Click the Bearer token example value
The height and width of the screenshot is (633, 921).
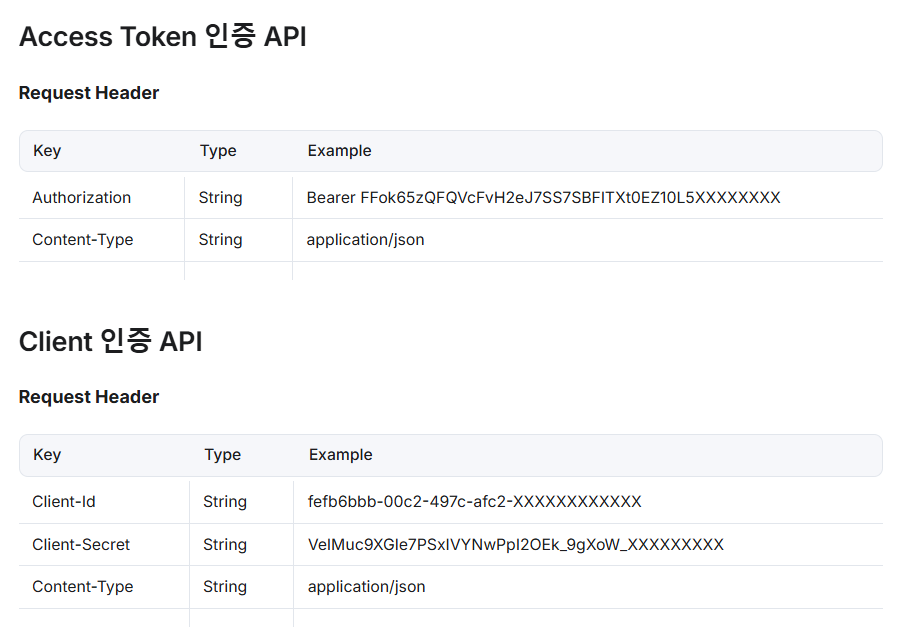pos(543,198)
